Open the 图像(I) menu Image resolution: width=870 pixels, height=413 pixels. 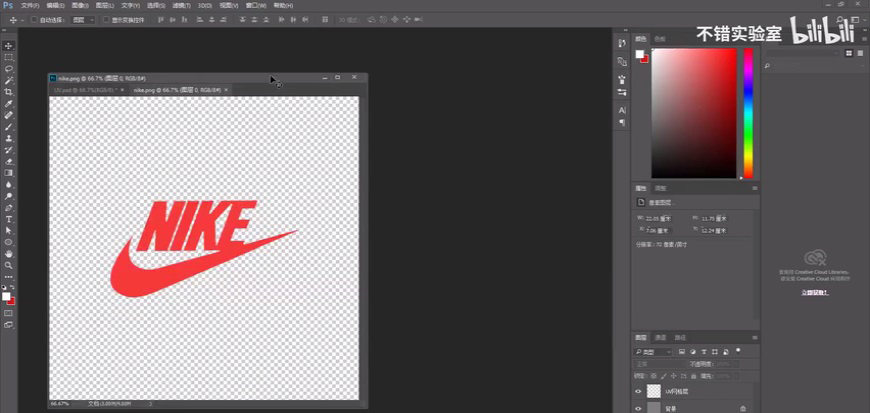[79, 6]
